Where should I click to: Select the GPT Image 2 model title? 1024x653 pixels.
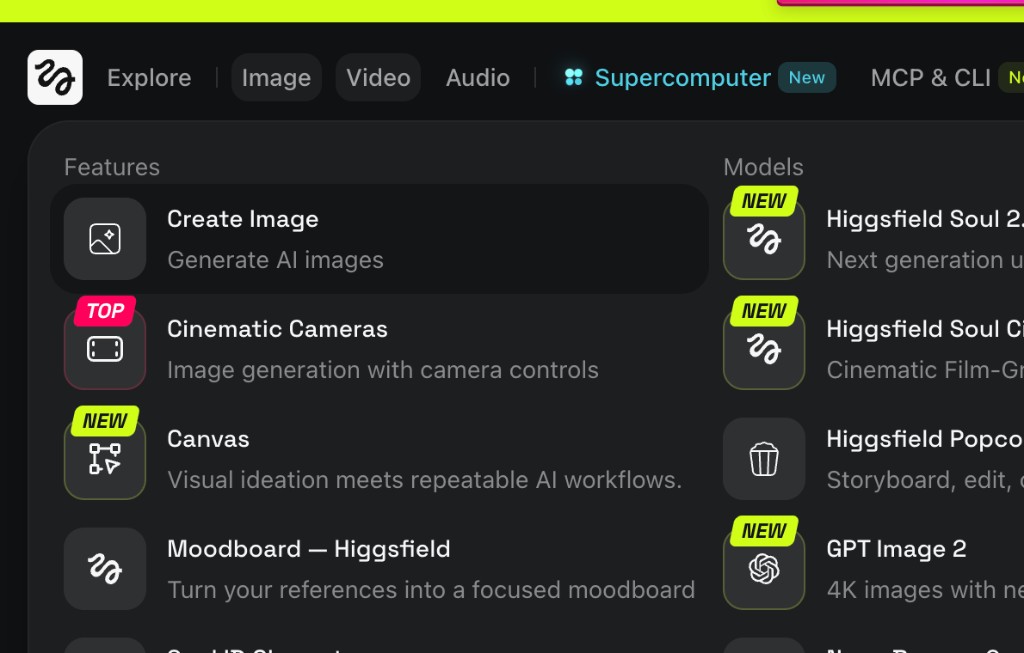[896, 549]
